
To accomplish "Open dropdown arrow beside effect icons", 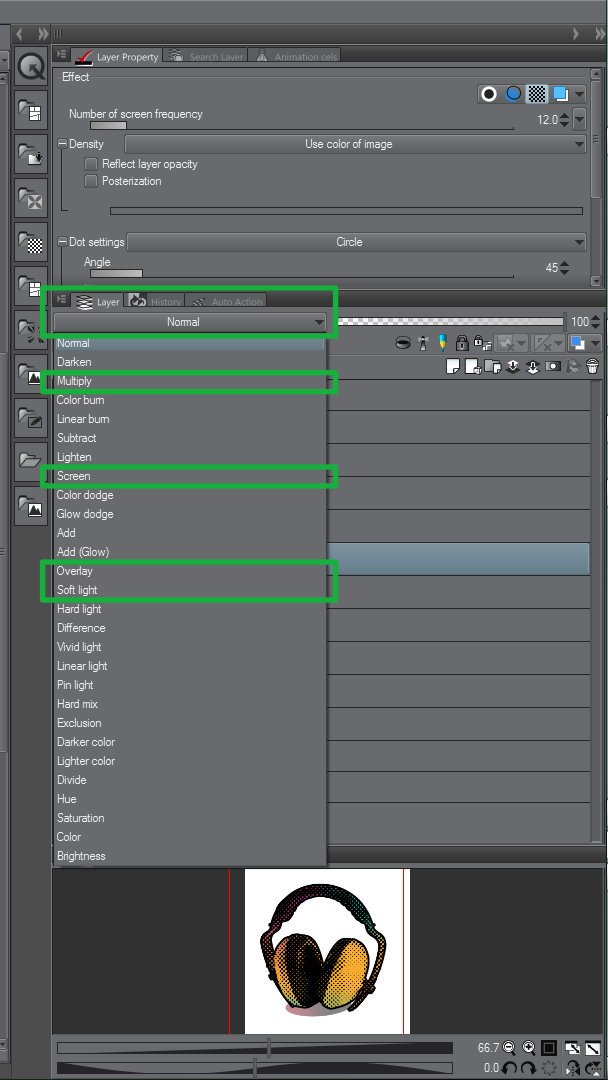I will (579, 94).
